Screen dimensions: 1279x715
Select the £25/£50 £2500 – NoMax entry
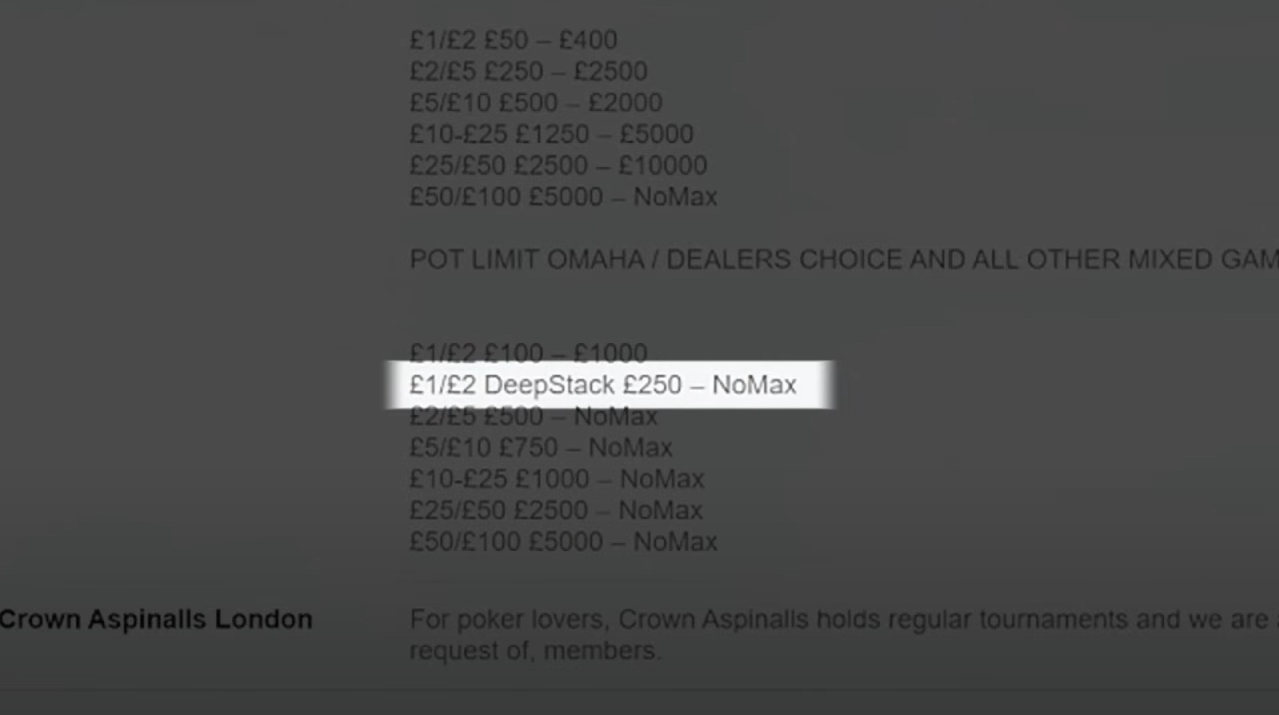coord(556,510)
